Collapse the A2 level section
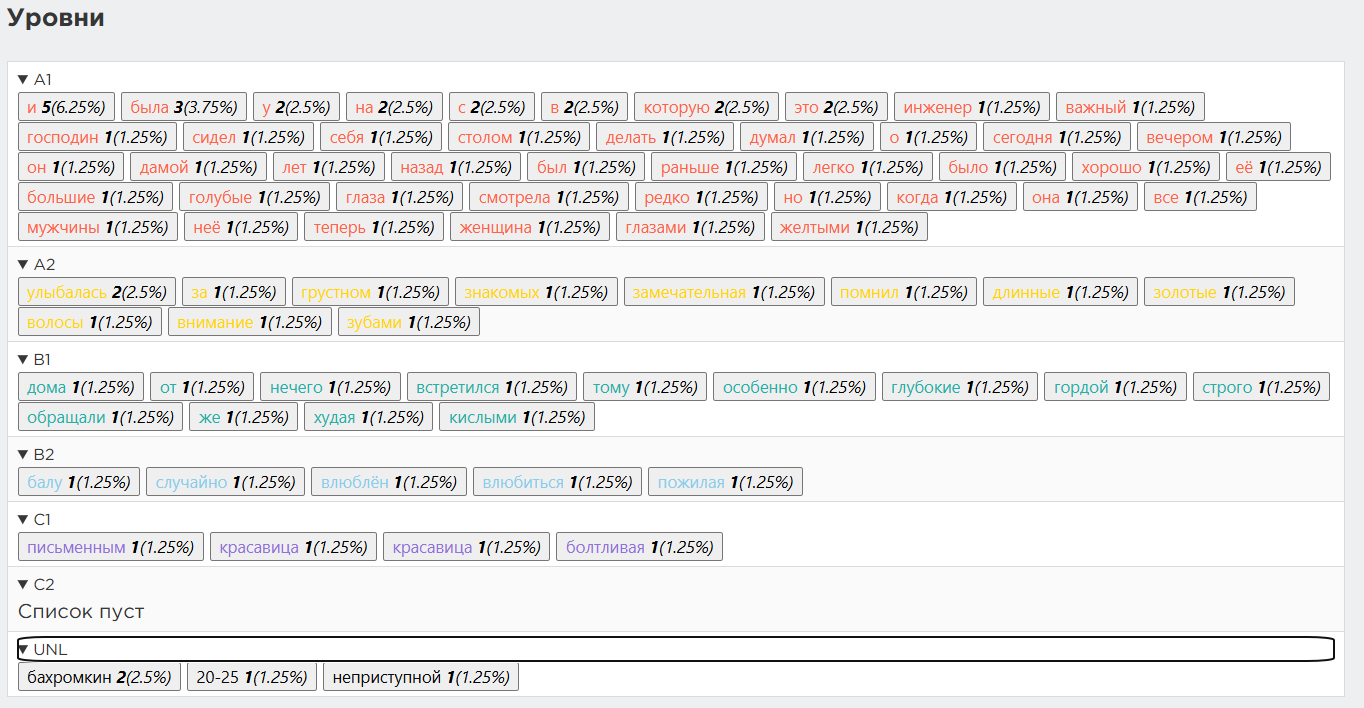1364x708 pixels. coord(37,264)
